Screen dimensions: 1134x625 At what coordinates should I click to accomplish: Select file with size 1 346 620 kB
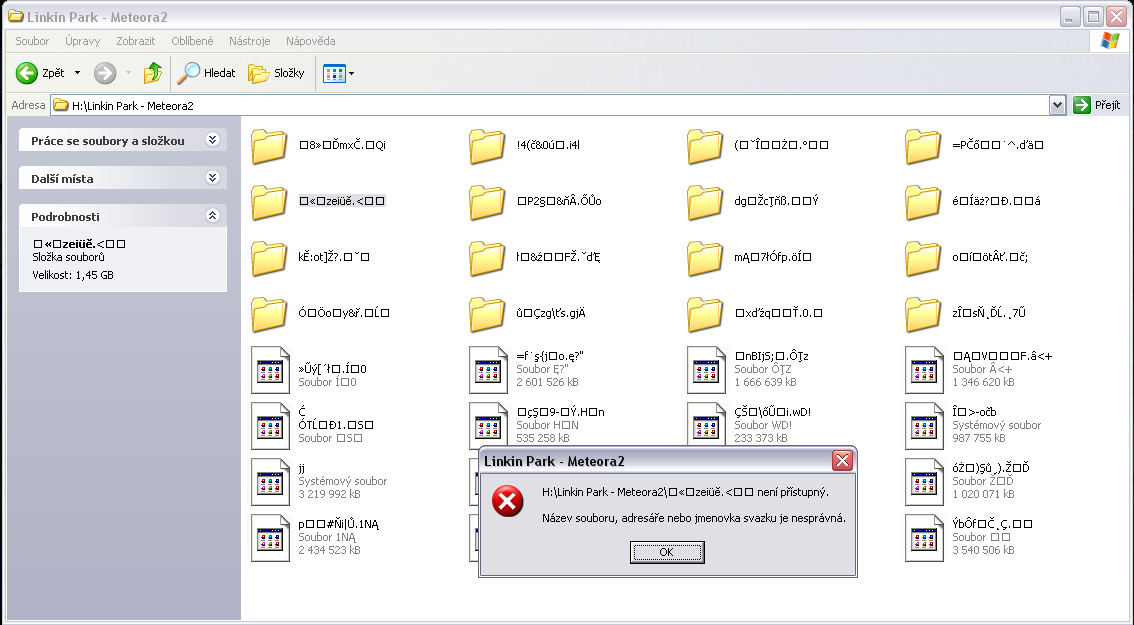[924, 370]
